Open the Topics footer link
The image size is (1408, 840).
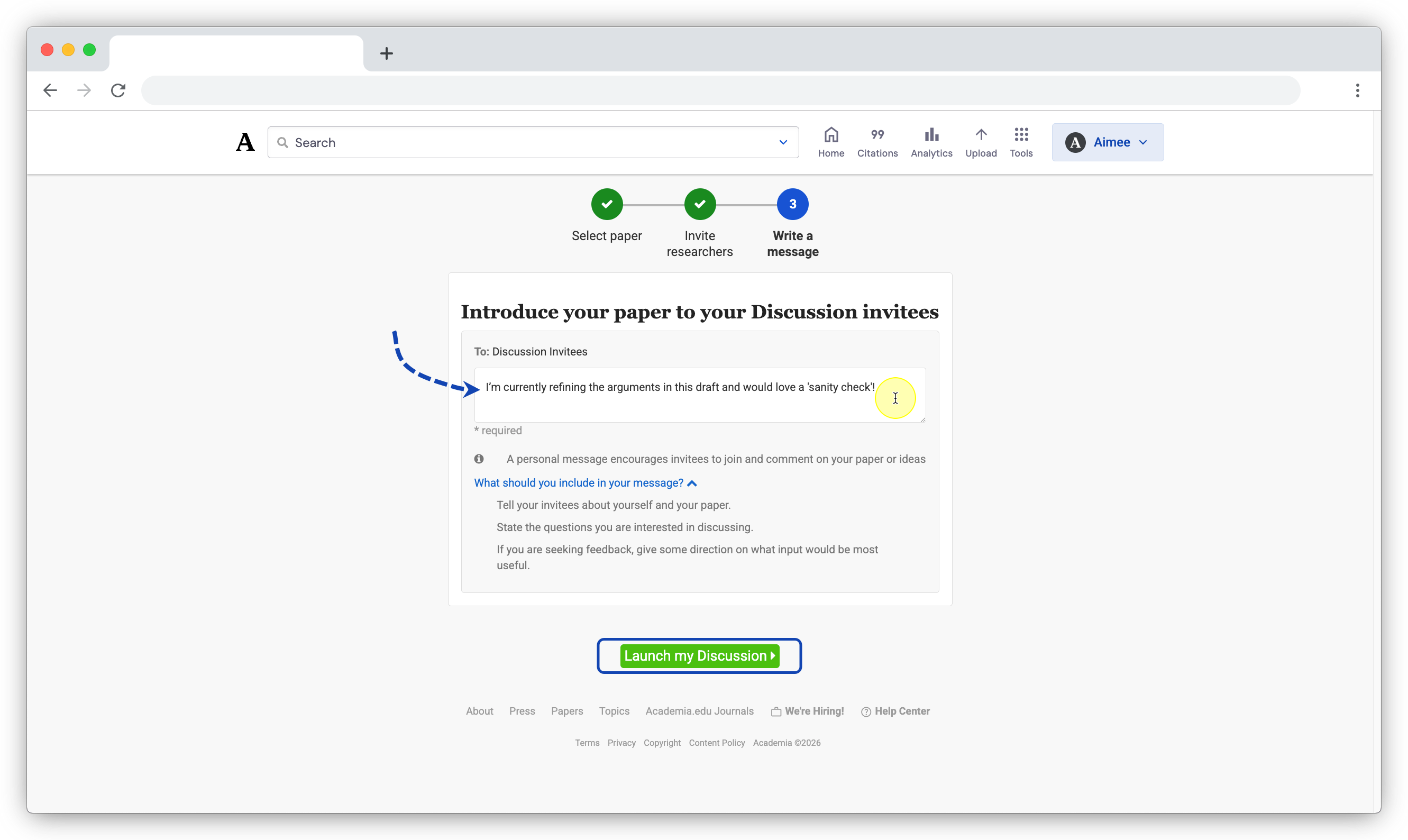point(614,711)
